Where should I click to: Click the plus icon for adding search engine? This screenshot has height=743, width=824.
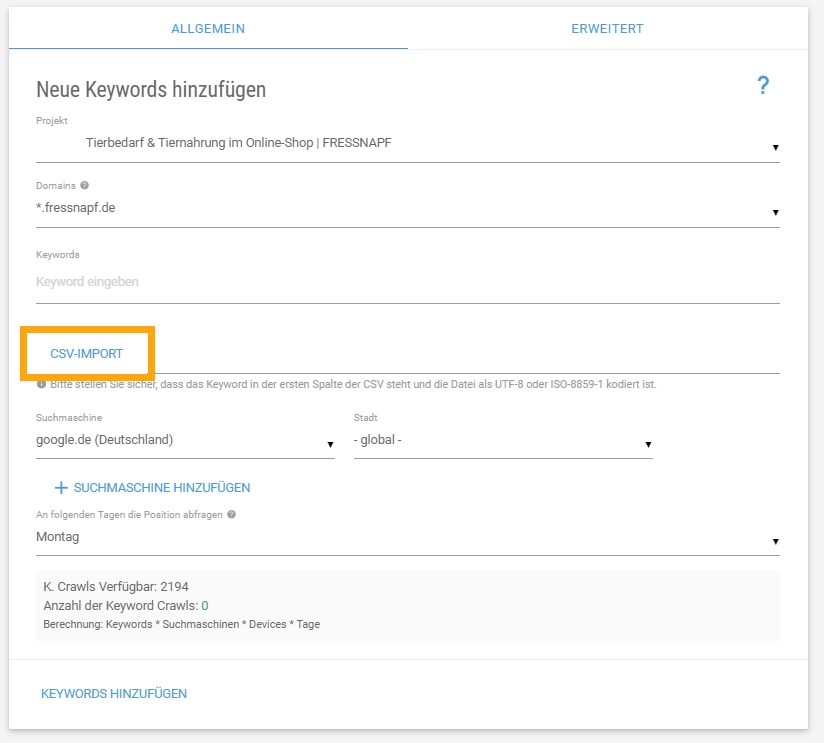61,488
